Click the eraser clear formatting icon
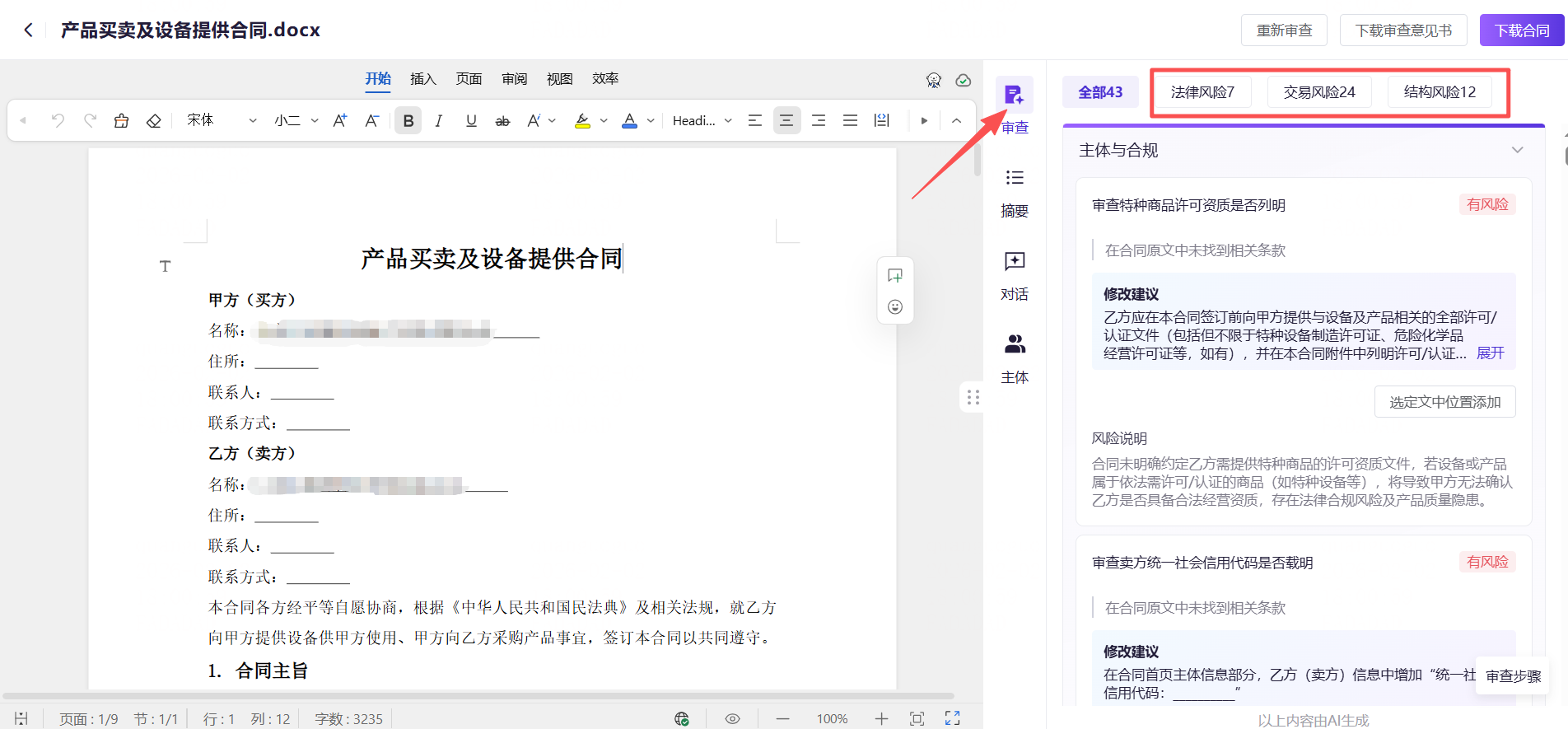Screen dimensions: 1568x729 click(153, 121)
